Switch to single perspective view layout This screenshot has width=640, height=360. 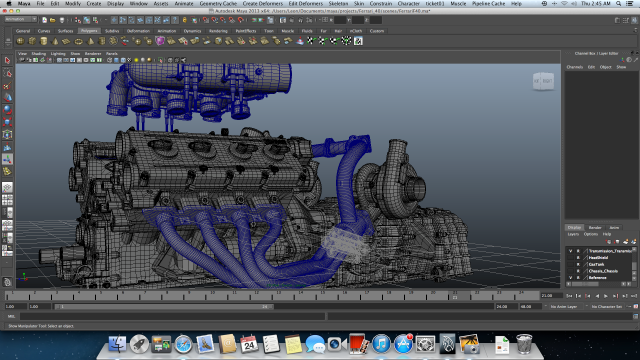[7, 187]
